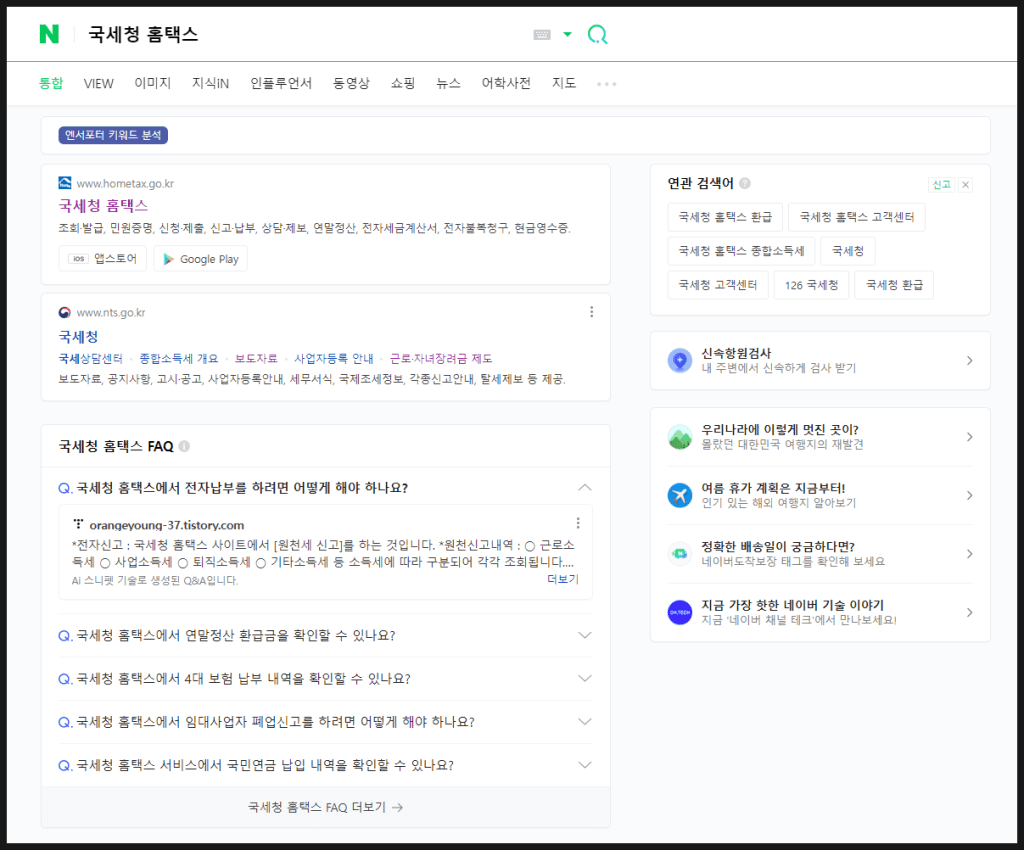Screen dimensions: 1024x850
Task: Click the green magnifier search icon
Action: point(597,35)
